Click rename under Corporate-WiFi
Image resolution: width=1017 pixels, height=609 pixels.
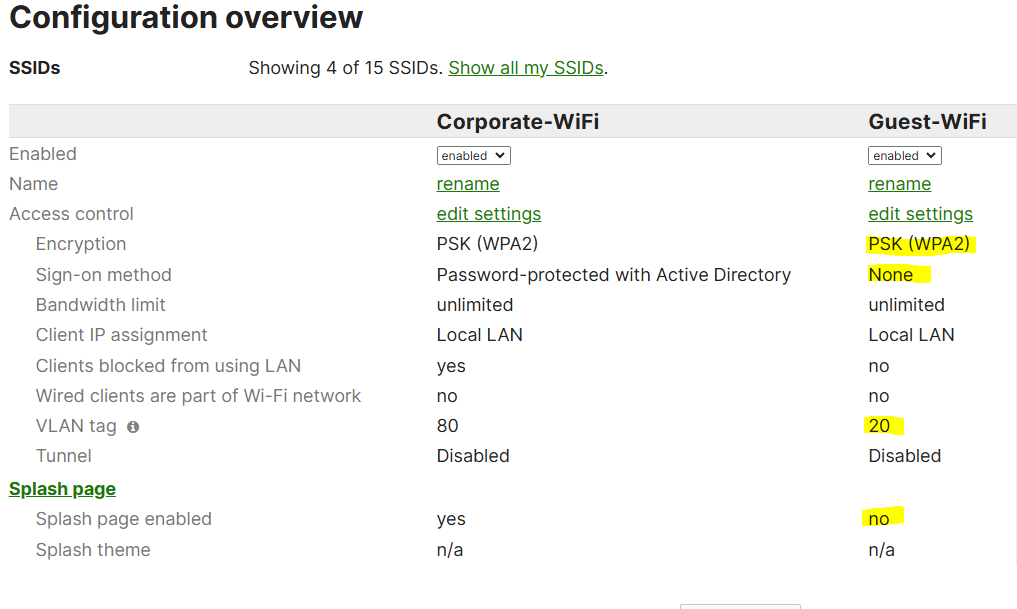[x=468, y=184]
